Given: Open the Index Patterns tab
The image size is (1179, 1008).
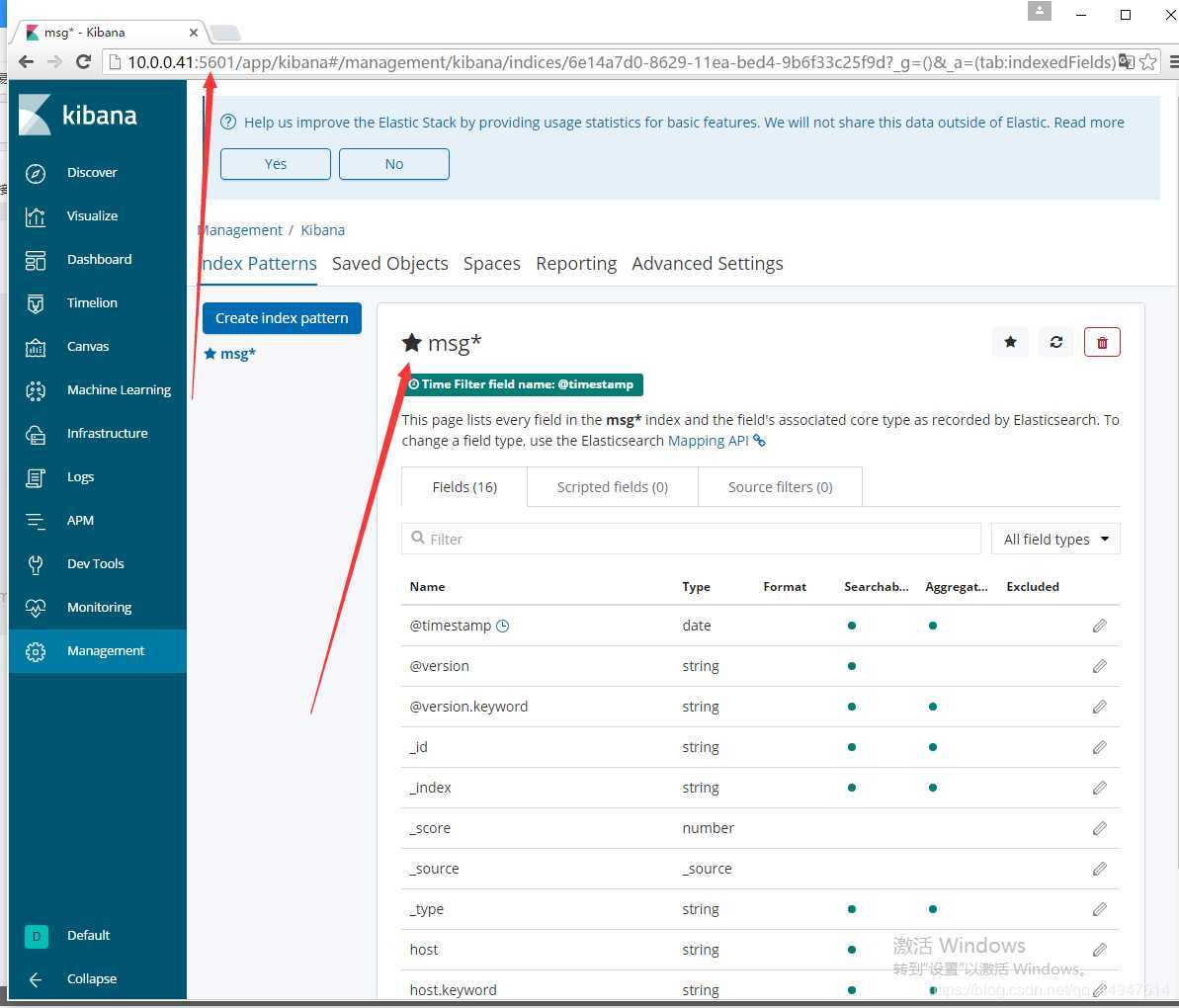Looking at the screenshot, I should pos(259,264).
